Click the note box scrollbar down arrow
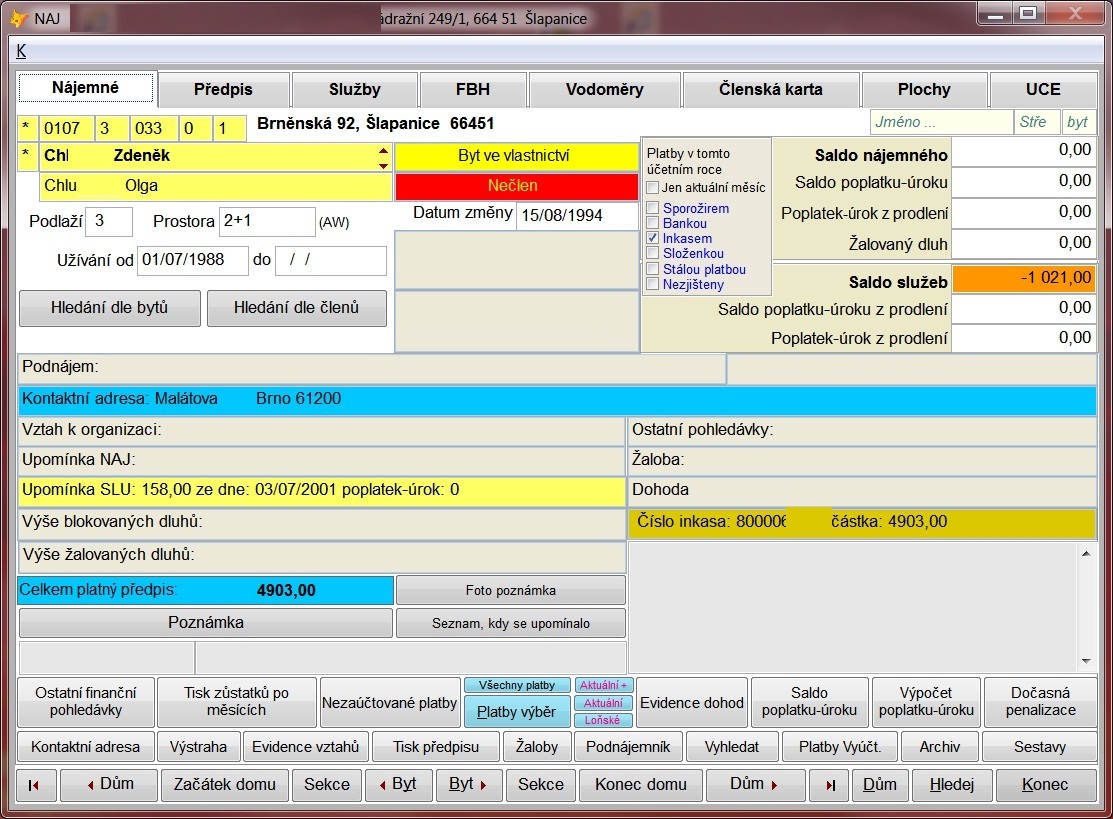This screenshot has width=1113, height=819. pyautogui.click(x=1086, y=661)
